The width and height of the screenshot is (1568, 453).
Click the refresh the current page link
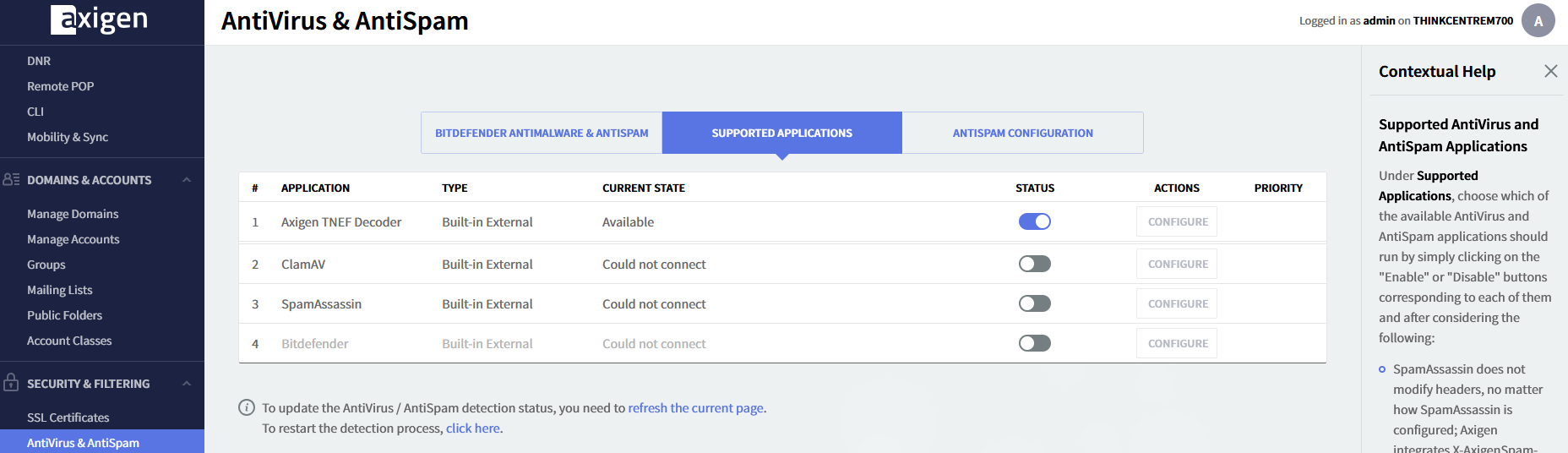click(x=695, y=407)
